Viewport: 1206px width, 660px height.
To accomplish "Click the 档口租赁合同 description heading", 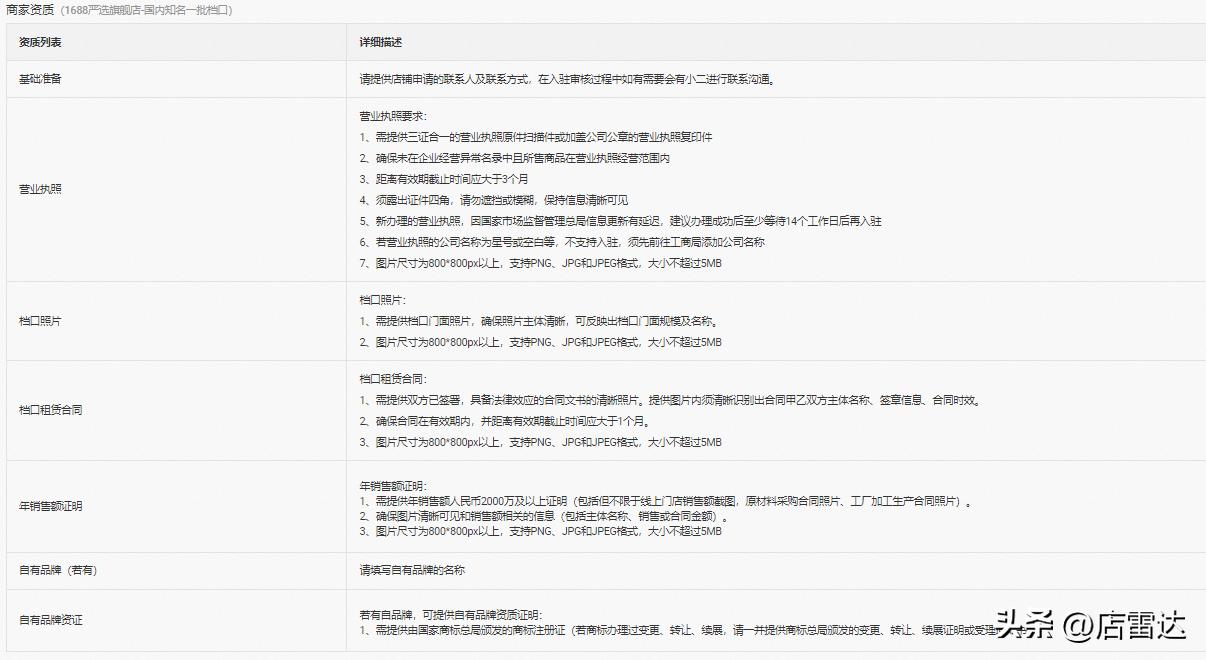I will pos(393,377).
